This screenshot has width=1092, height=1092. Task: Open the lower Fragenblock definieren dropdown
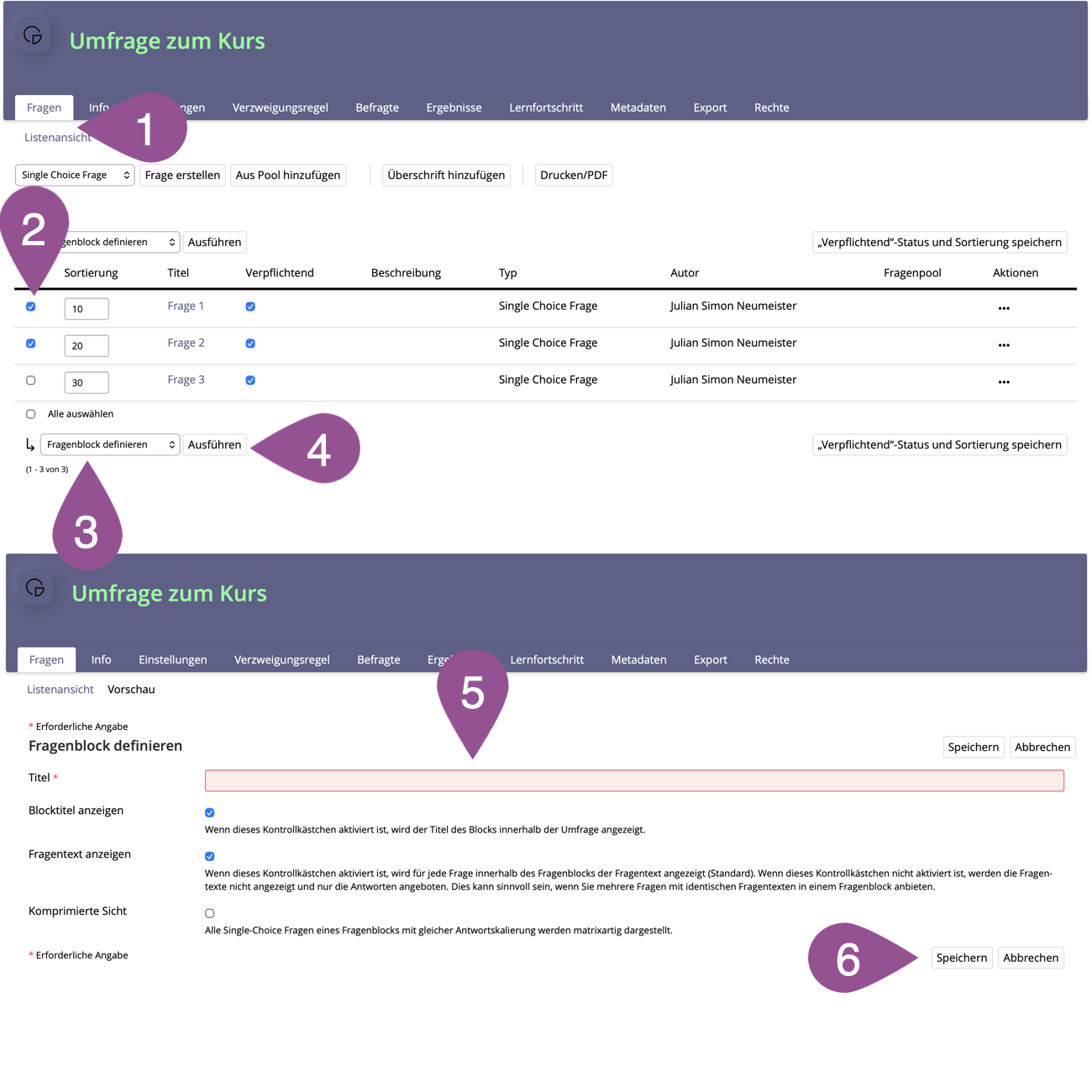(x=110, y=444)
